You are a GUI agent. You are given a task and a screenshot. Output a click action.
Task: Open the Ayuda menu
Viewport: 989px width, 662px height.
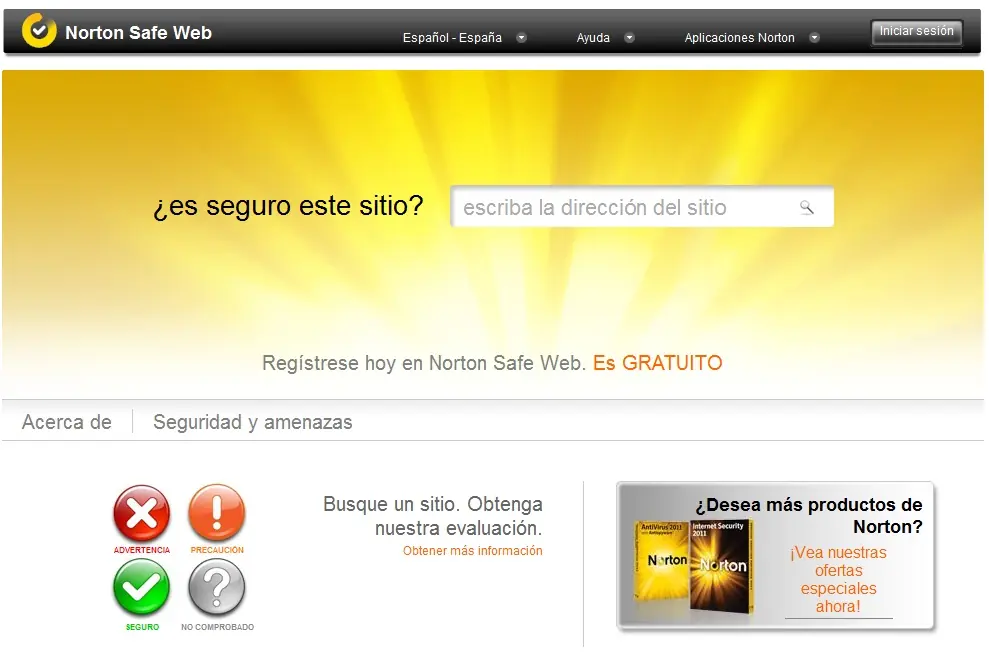pyautogui.click(x=593, y=38)
